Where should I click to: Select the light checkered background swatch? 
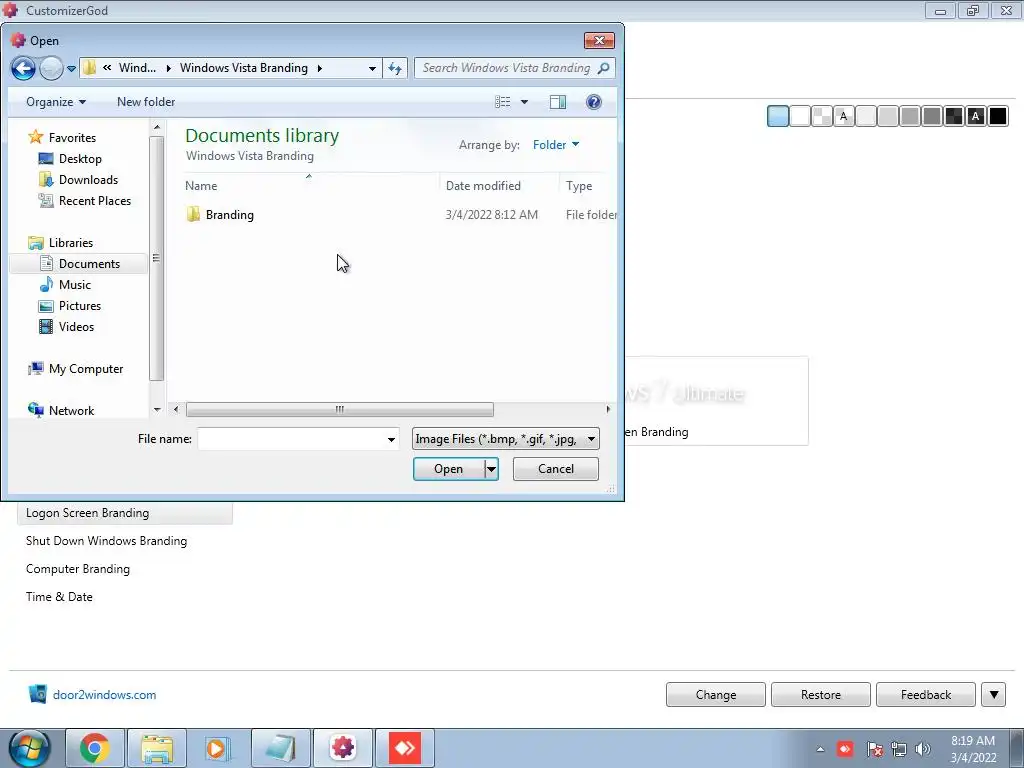pos(822,116)
